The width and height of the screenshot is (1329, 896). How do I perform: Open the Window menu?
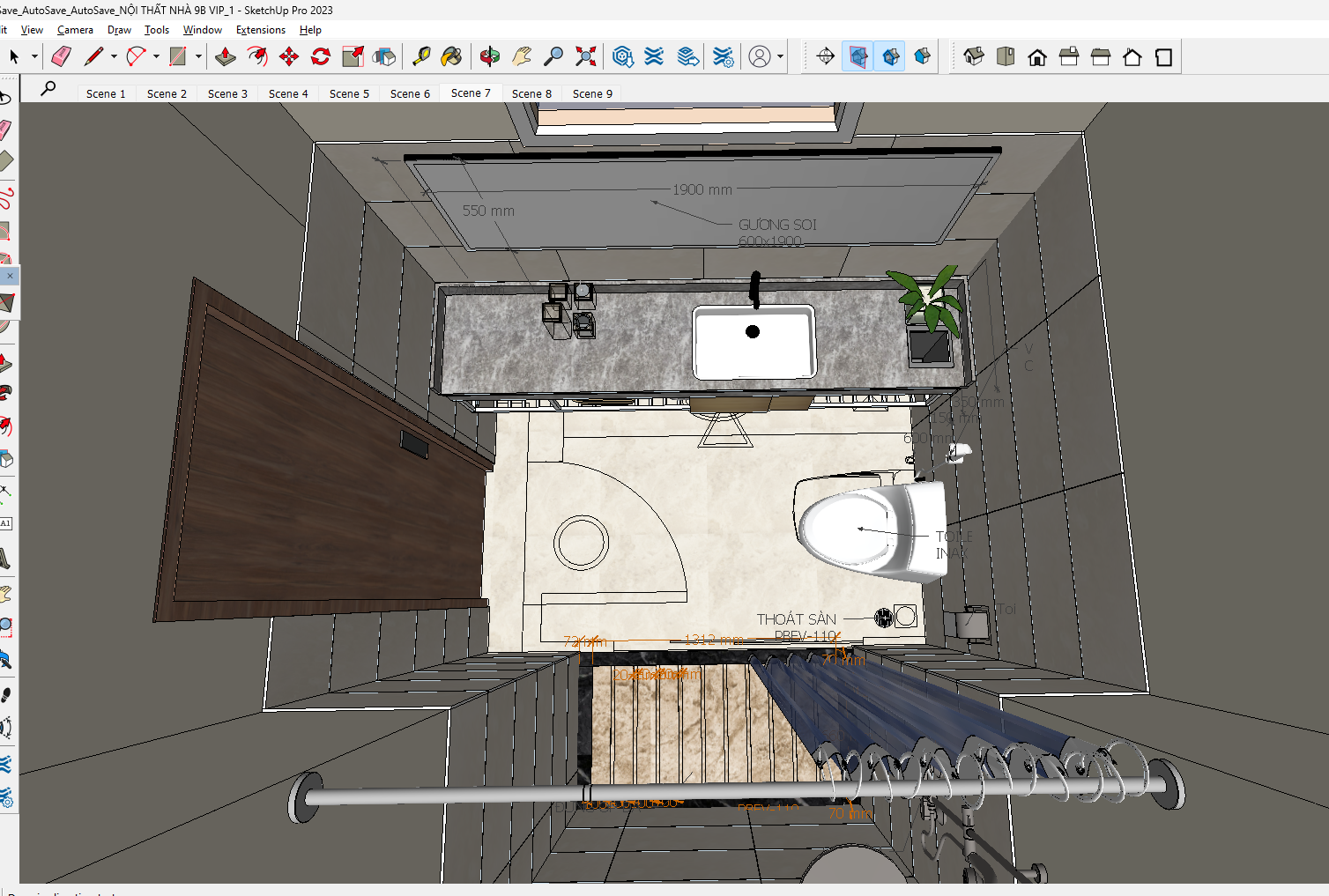tap(202, 30)
